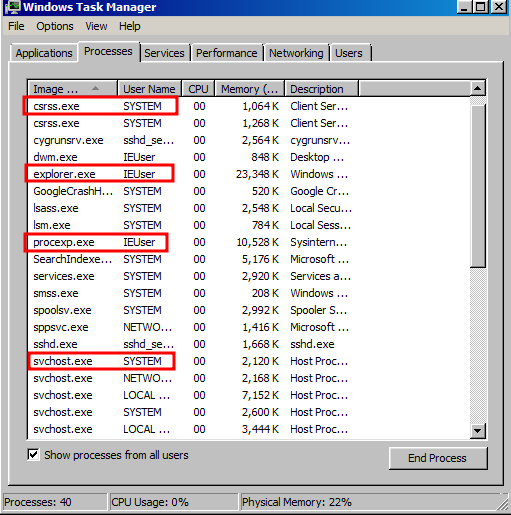511x515 pixels.
Task: Click the Desktop ... description cell
Action: click(317, 157)
